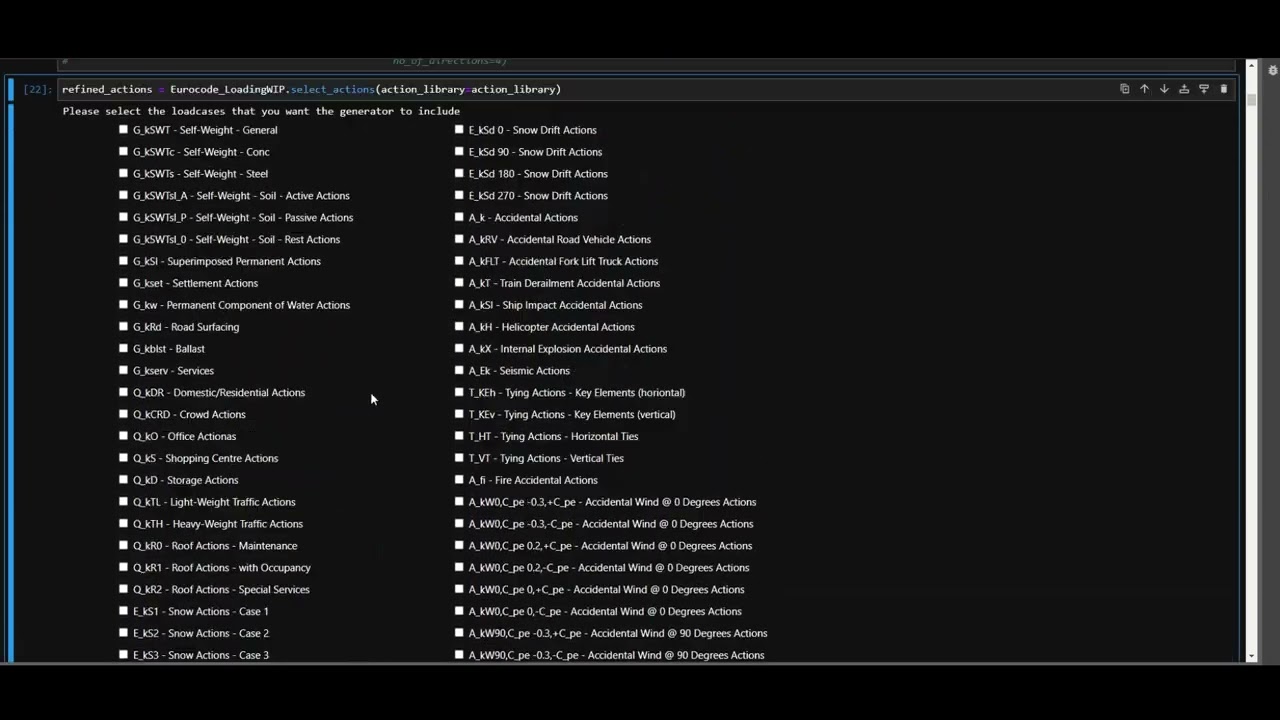Duplicate cell using the copy icon
The image size is (1280, 720).
click(1124, 89)
